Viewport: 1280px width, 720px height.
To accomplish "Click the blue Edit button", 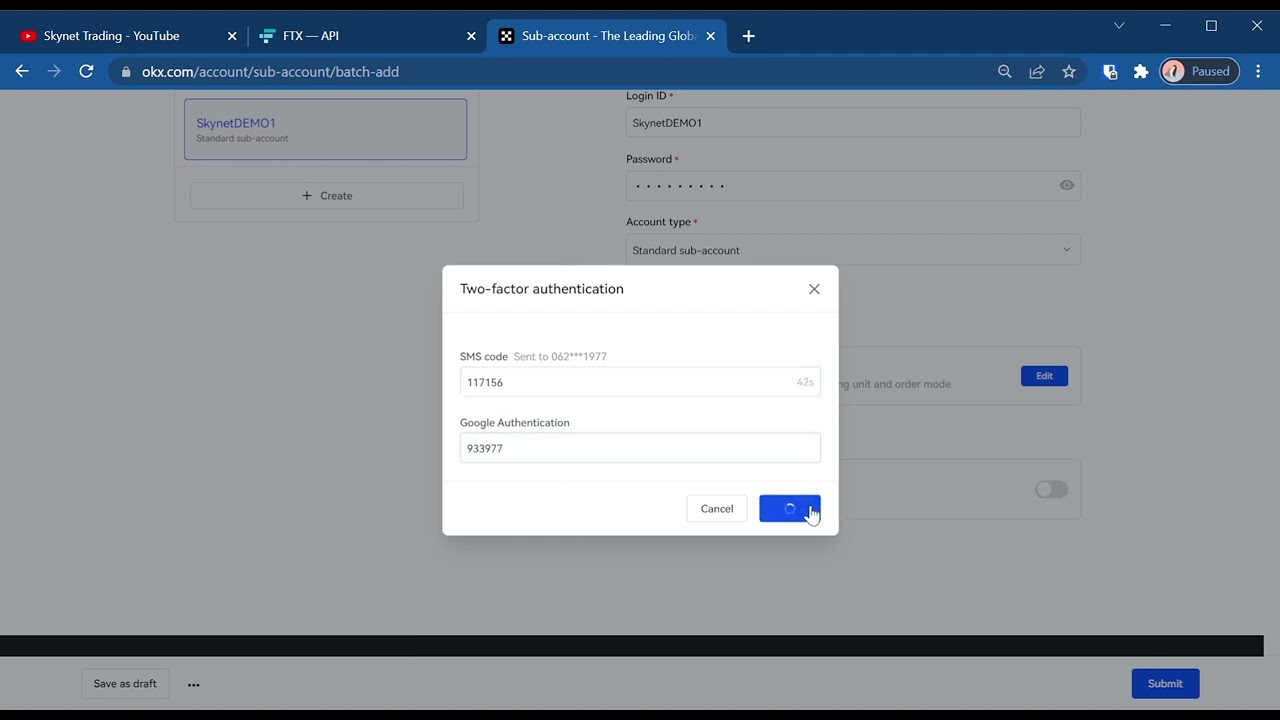I will pos(1044,376).
